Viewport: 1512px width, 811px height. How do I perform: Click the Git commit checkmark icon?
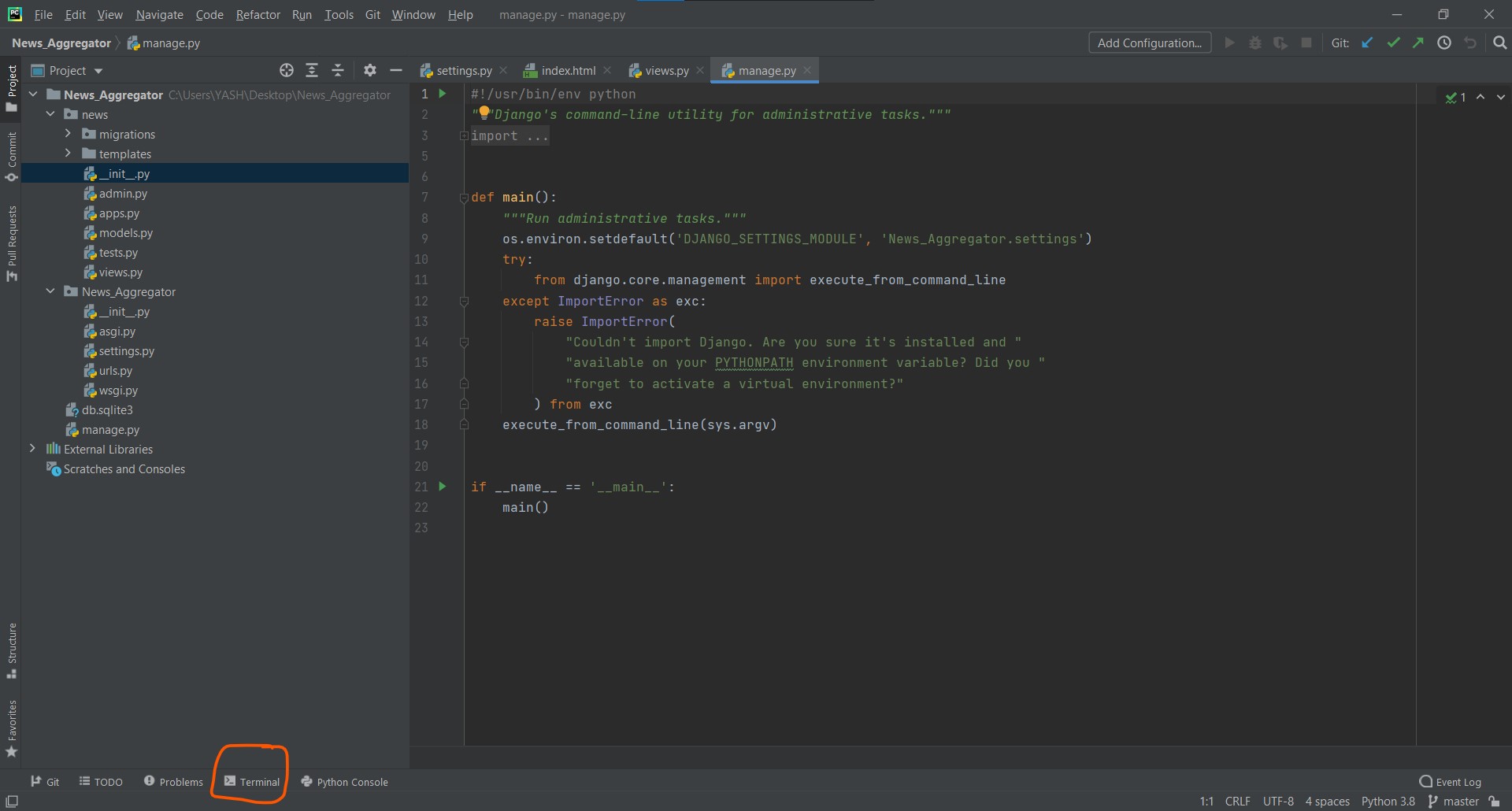click(1393, 43)
